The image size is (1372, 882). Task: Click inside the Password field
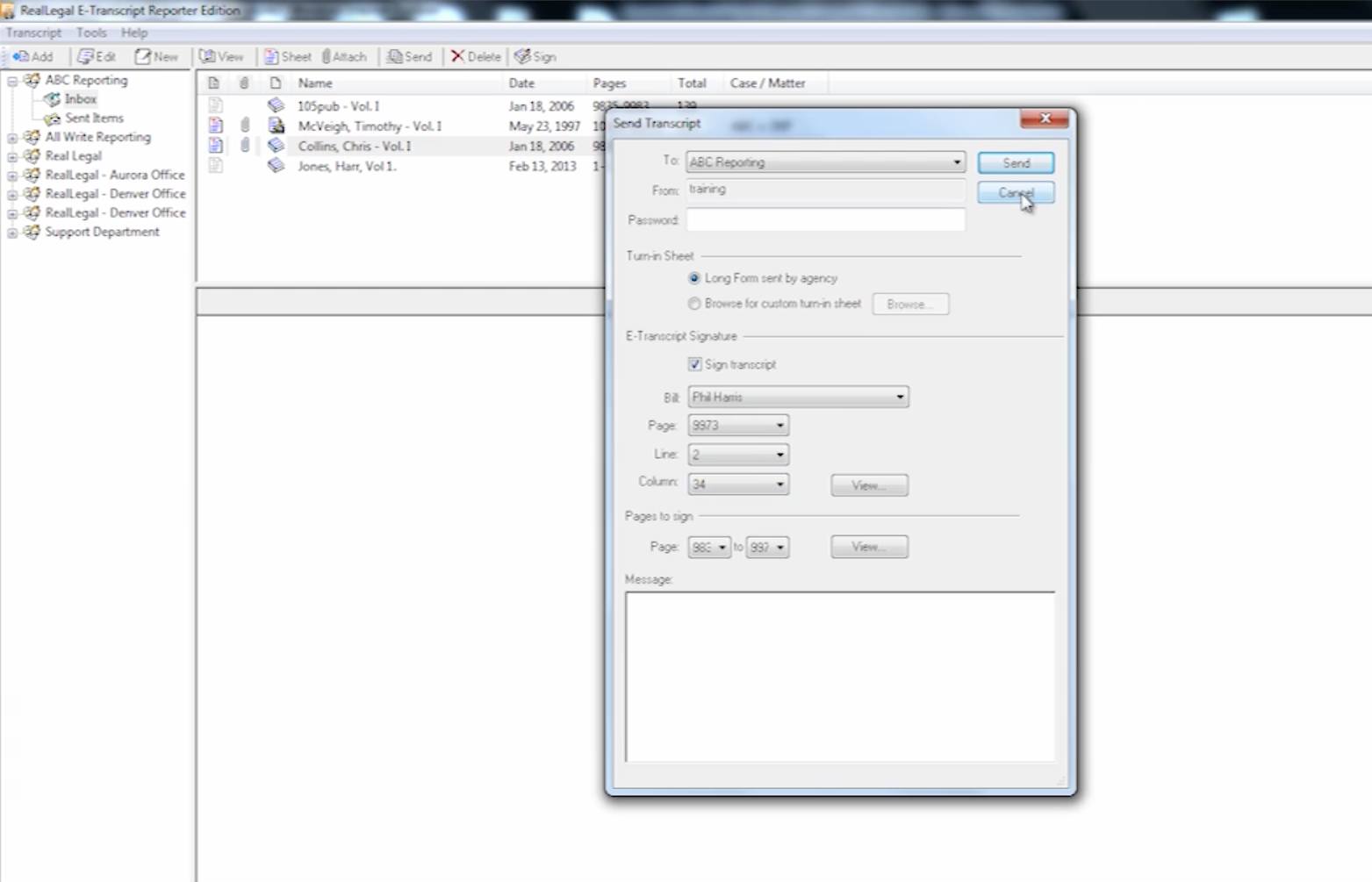825,220
